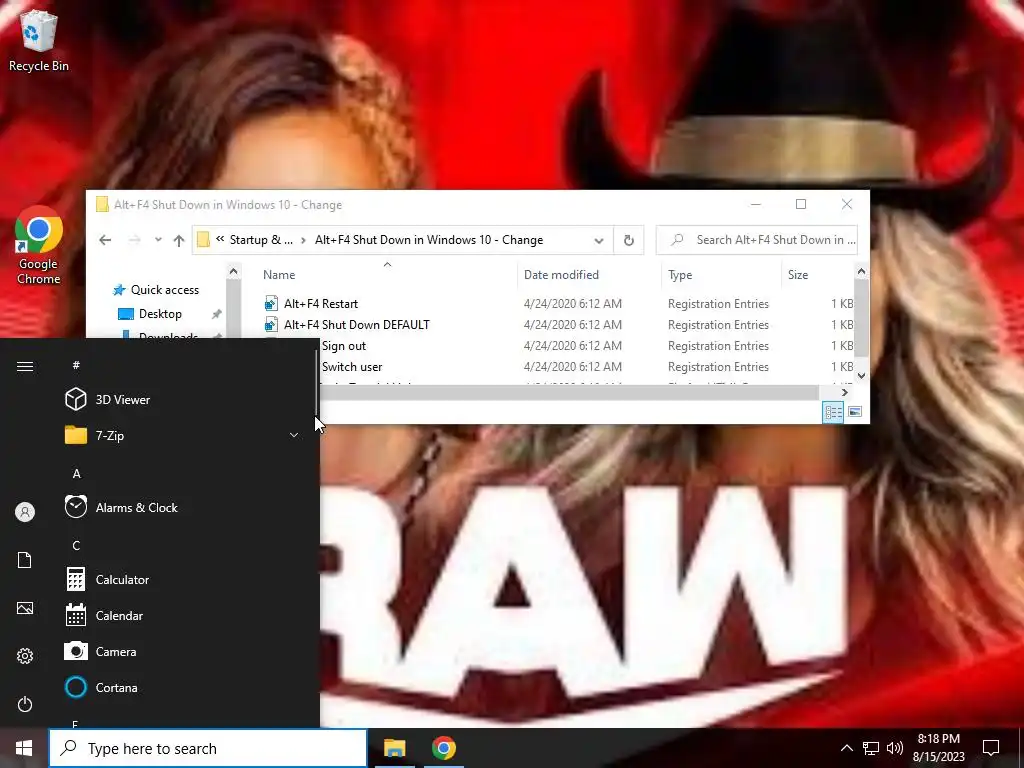Switch to large icons view layout

click(x=855, y=412)
